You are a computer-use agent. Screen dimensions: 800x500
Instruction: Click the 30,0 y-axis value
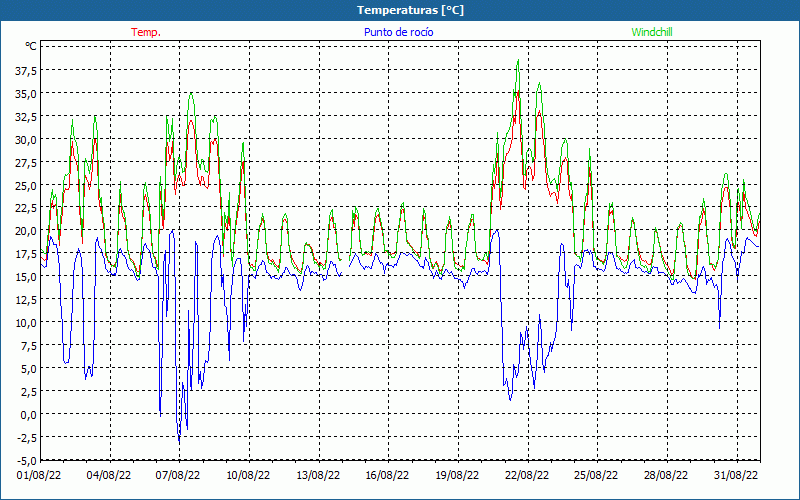tap(26, 139)
